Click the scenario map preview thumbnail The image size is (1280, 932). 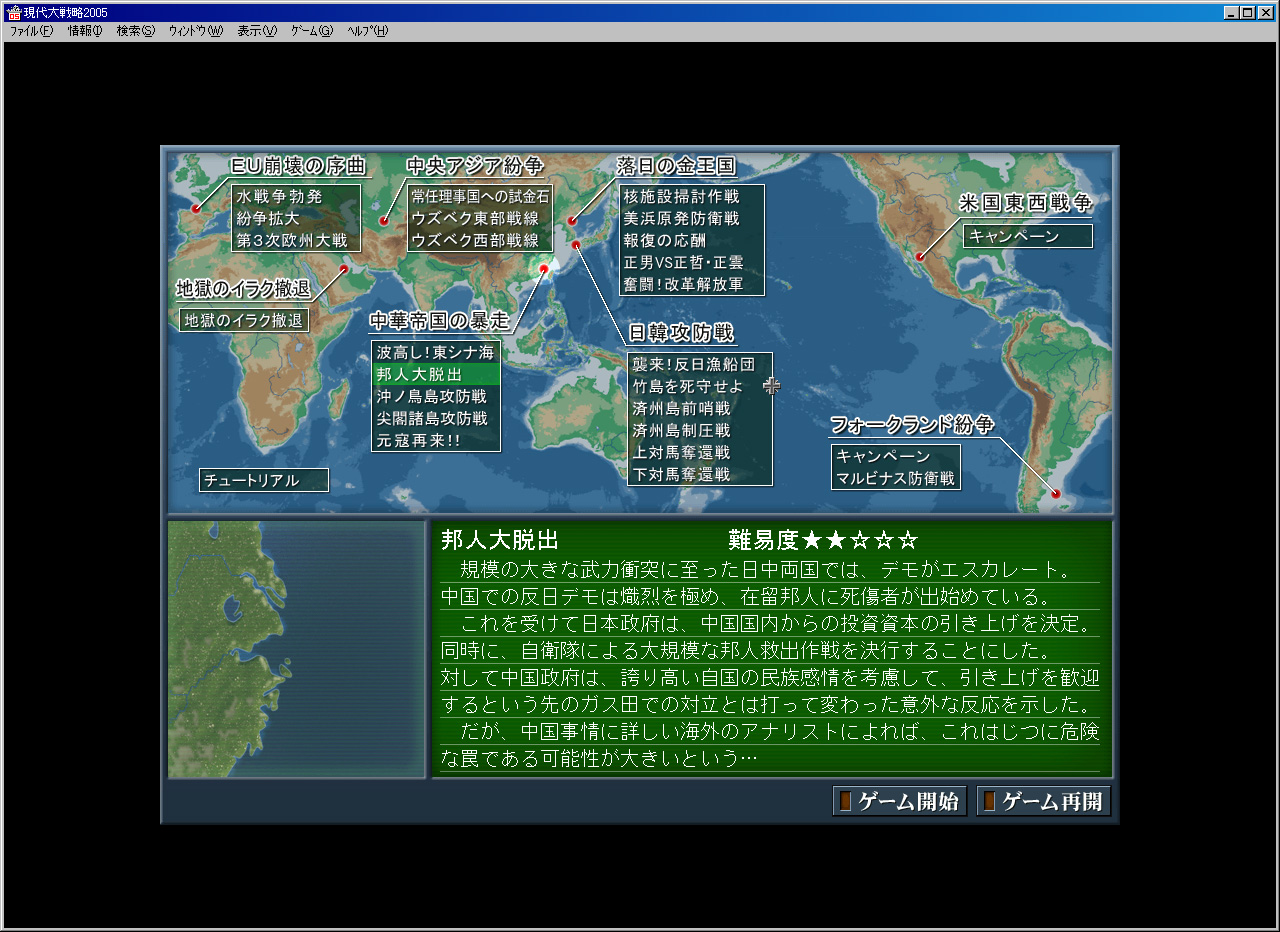(x=297, y=649)
